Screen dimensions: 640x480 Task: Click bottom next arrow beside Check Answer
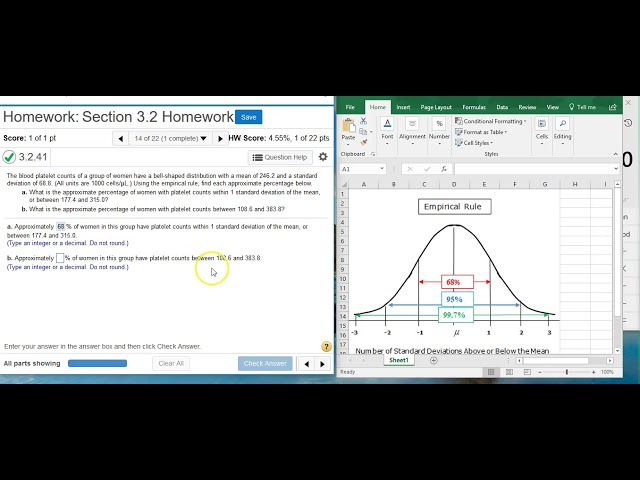tap(322, 364)
